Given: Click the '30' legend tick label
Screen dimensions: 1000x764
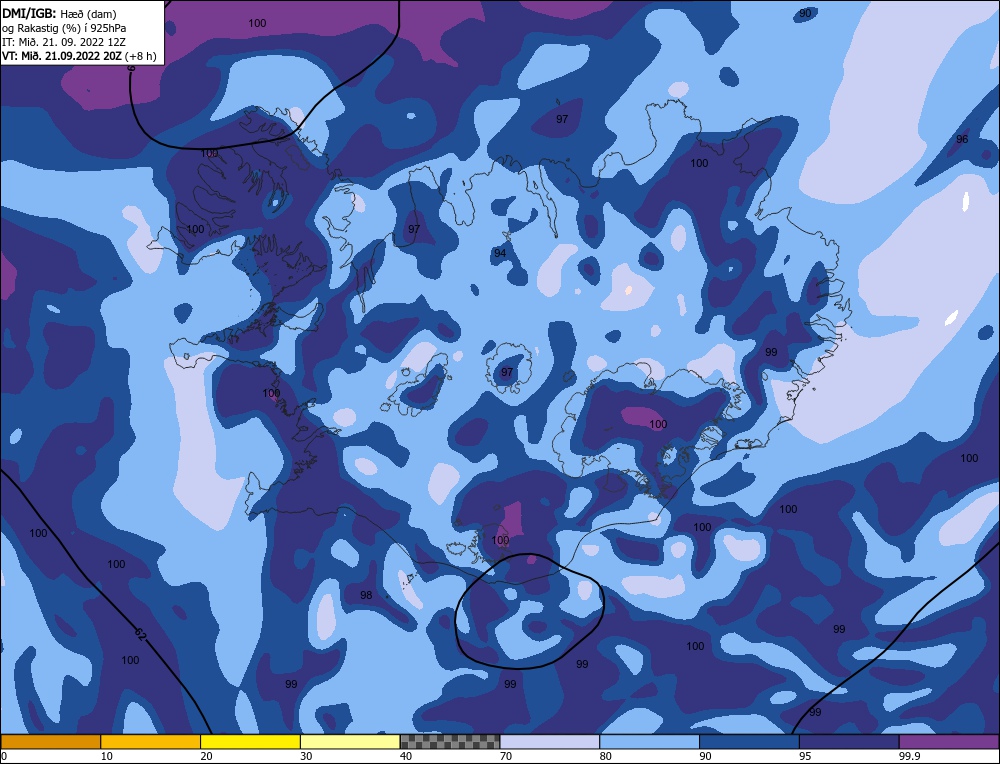Looking at the screenshot, I should (306, 756).
